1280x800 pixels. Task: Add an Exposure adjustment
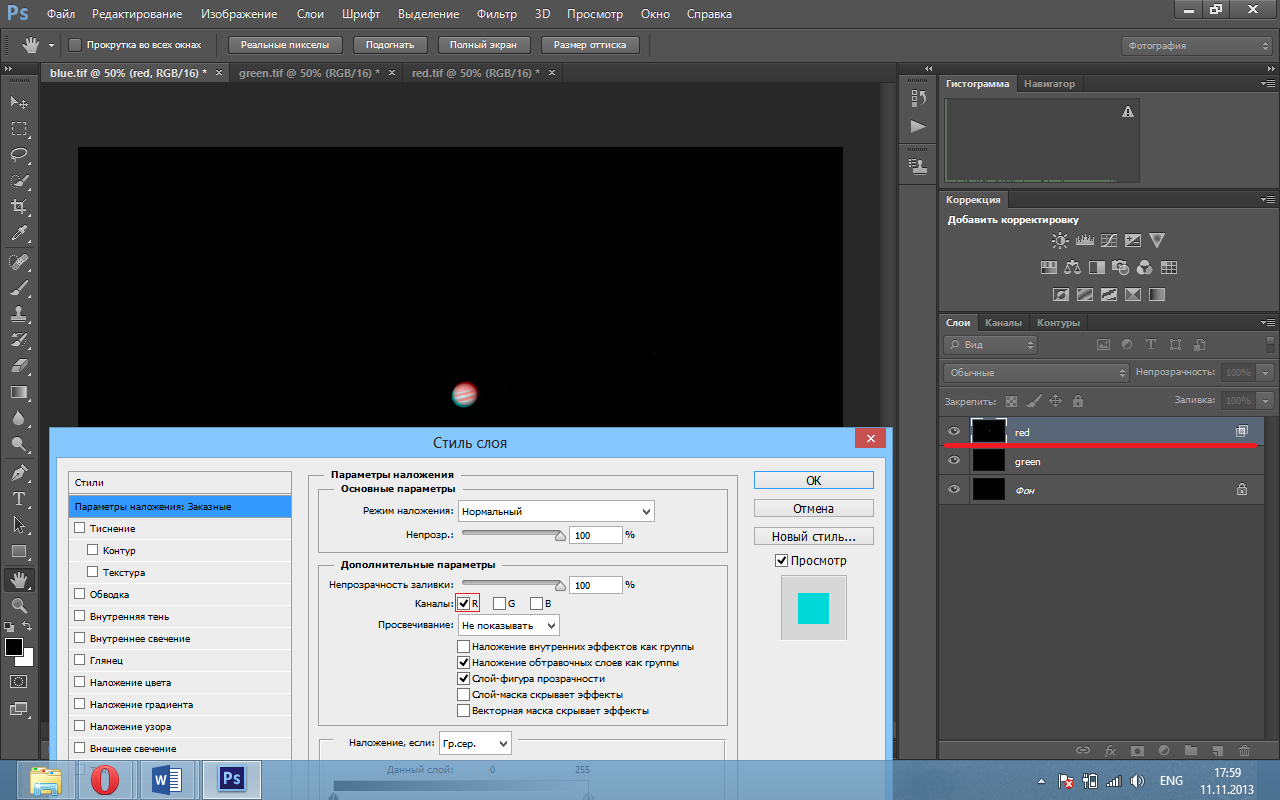1133,241
